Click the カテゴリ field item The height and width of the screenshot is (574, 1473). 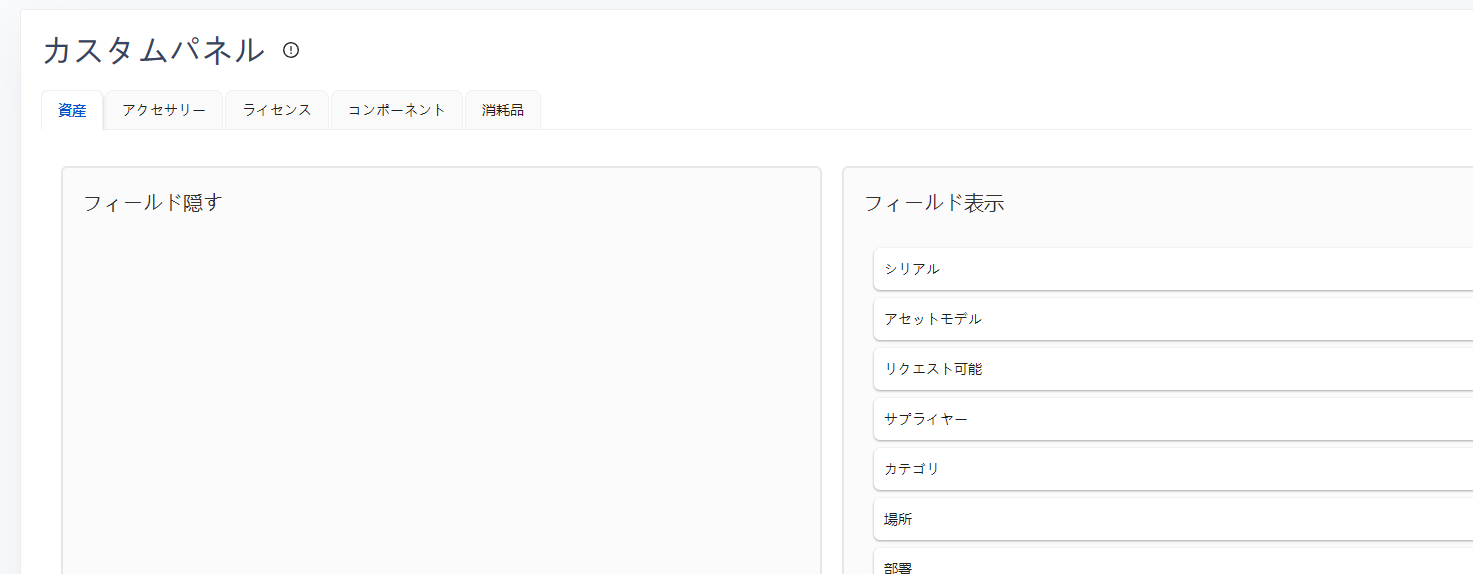(x=1170, y=469)
